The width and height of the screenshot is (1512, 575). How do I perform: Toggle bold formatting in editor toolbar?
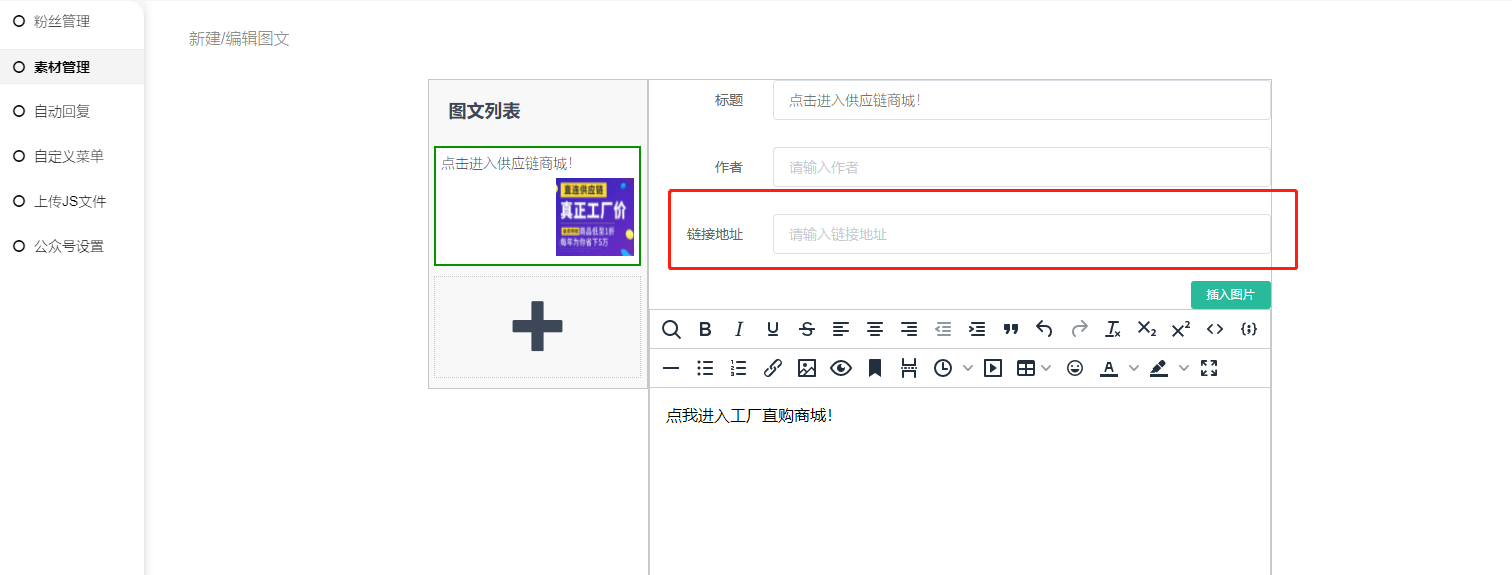pos(705,329)
